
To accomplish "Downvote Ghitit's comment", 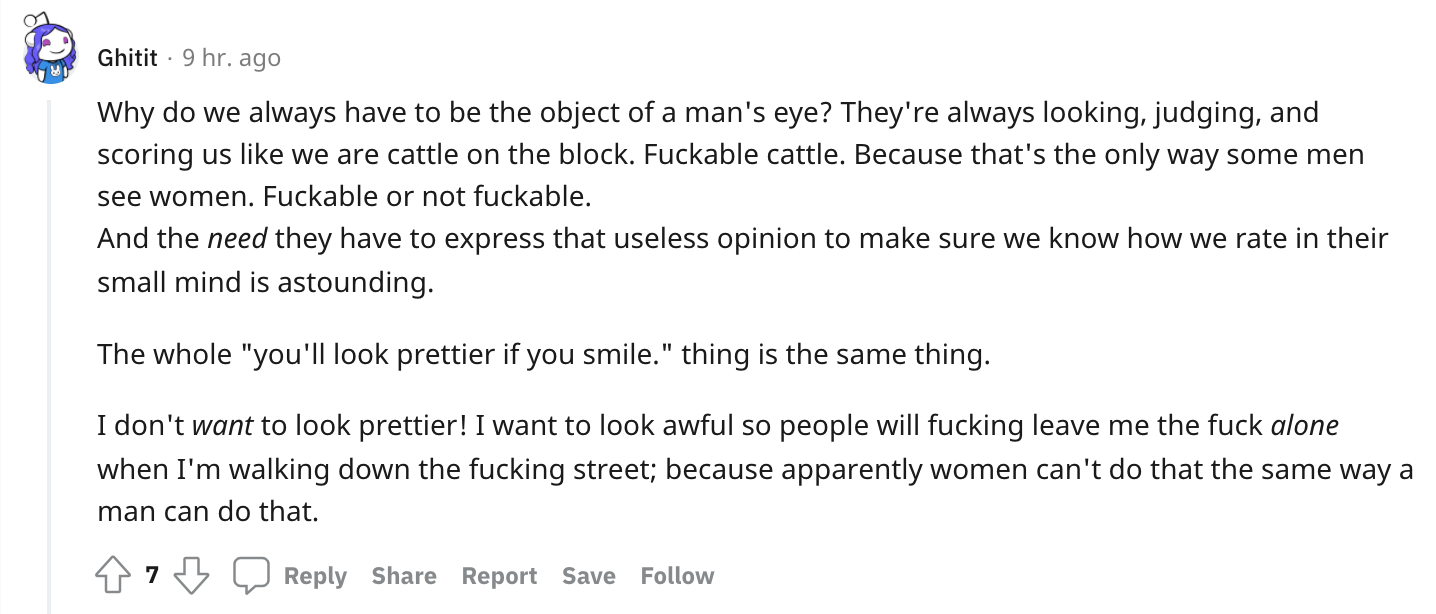I will (x=191, y=576).
